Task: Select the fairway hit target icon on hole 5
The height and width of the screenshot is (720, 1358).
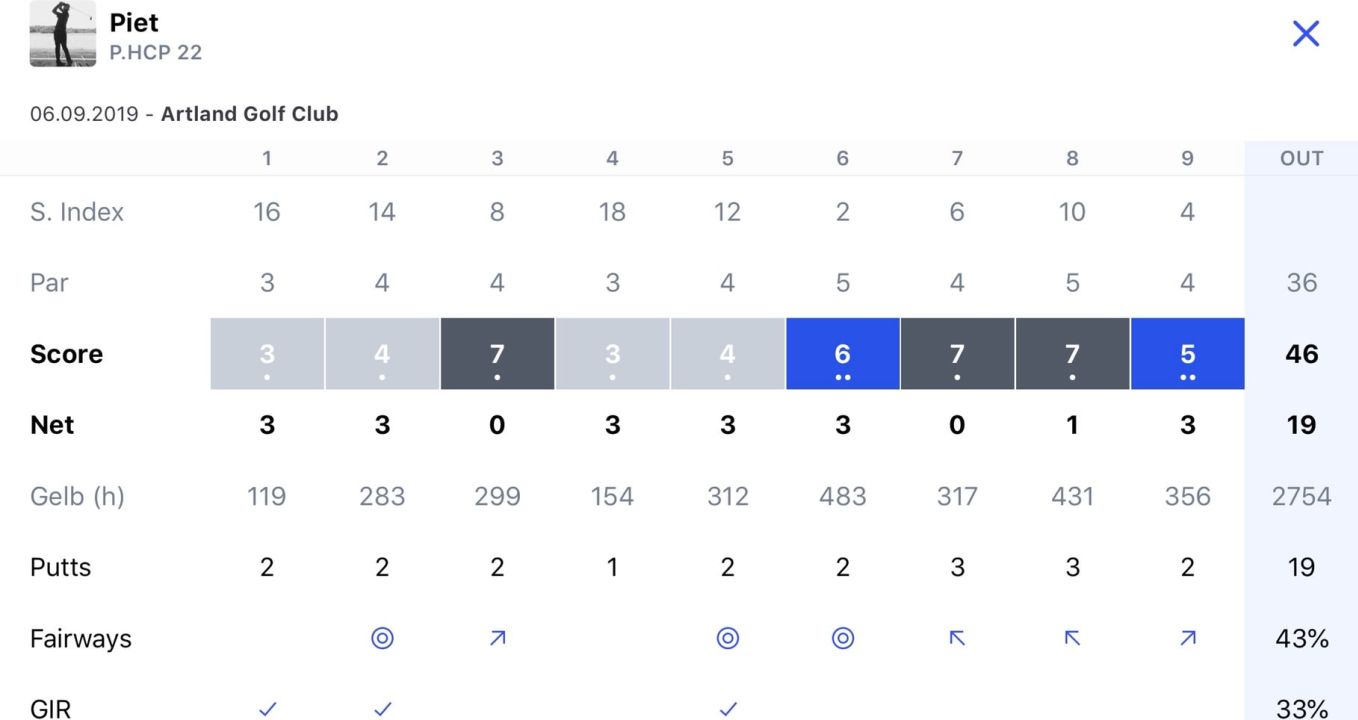Action: (727, 638)
